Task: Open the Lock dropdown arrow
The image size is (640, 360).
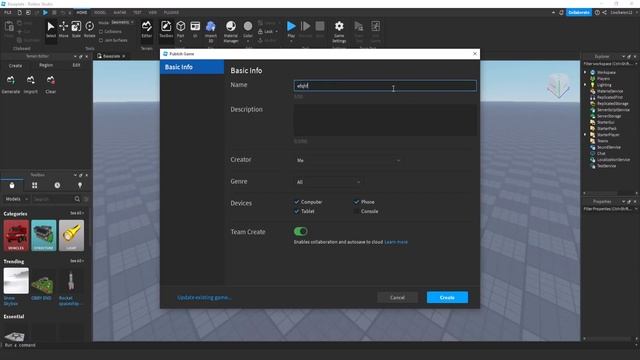Action: (x=277, y=31)
